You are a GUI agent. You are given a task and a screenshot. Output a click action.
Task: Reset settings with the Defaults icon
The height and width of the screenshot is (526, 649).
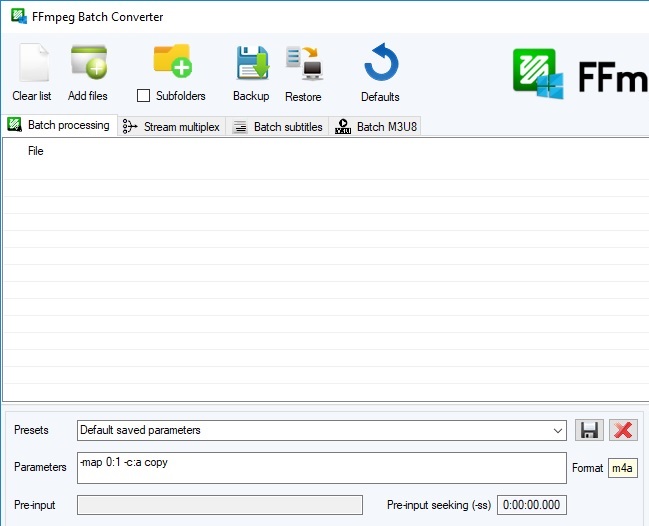coord(381,62)
